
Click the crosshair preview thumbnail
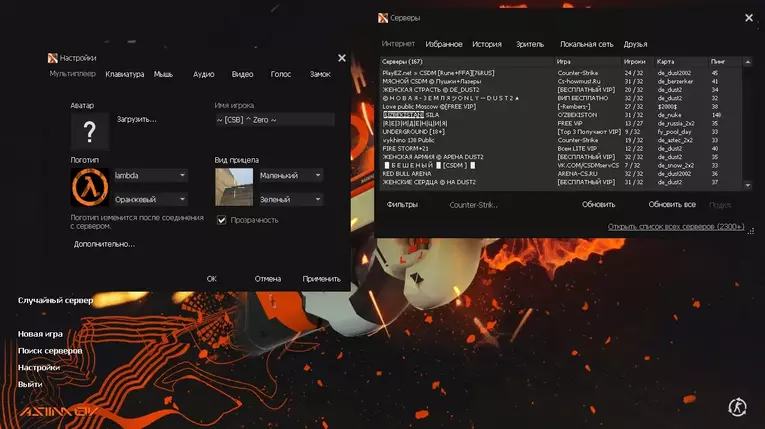(234, 187)
